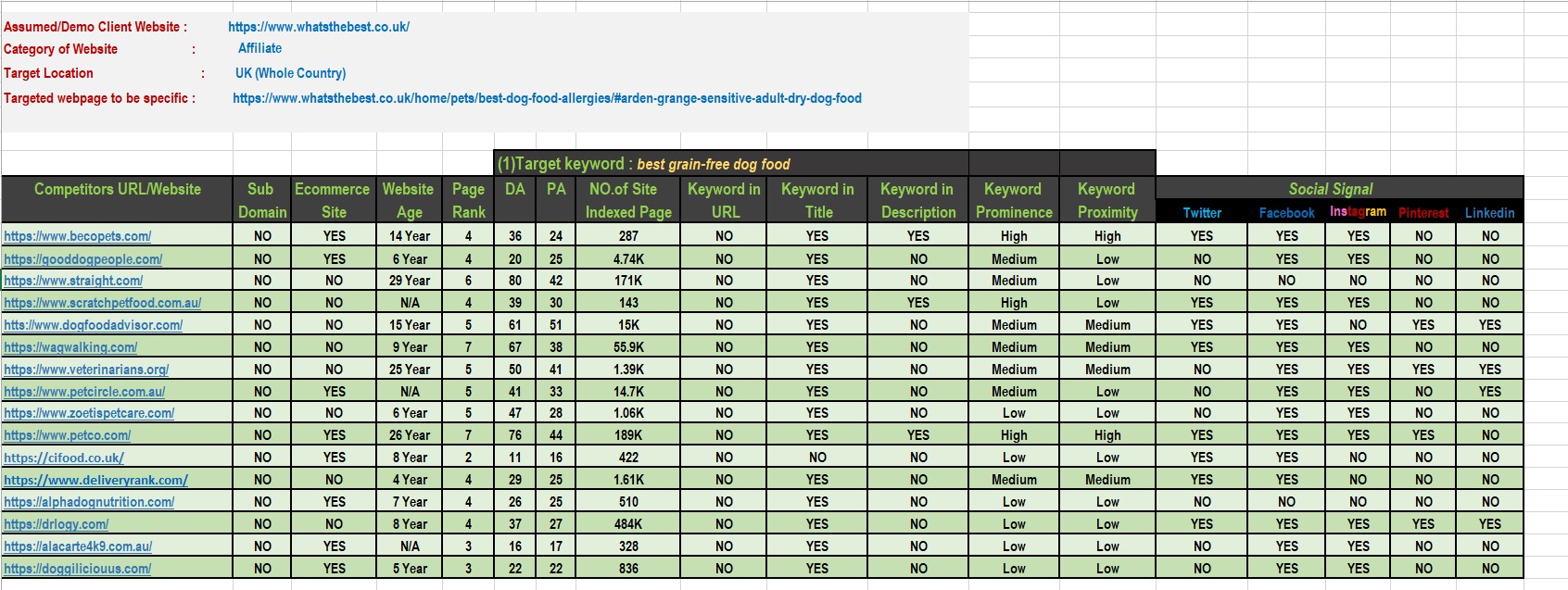
Task: Select the Page Rank header cell
Action: [x=468, y=200]
